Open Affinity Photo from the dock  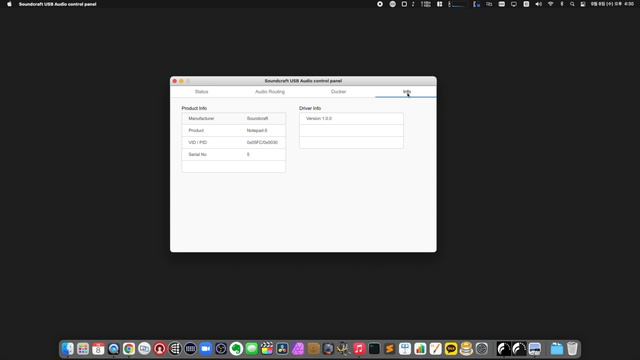pyautogui.click(x=298, y=349)
